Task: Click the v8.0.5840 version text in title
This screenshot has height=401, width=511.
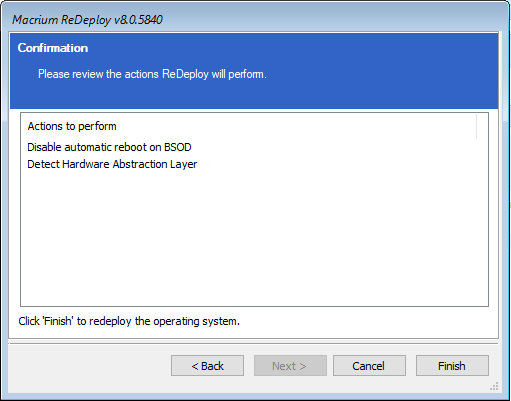Action: tap(138, 20)
